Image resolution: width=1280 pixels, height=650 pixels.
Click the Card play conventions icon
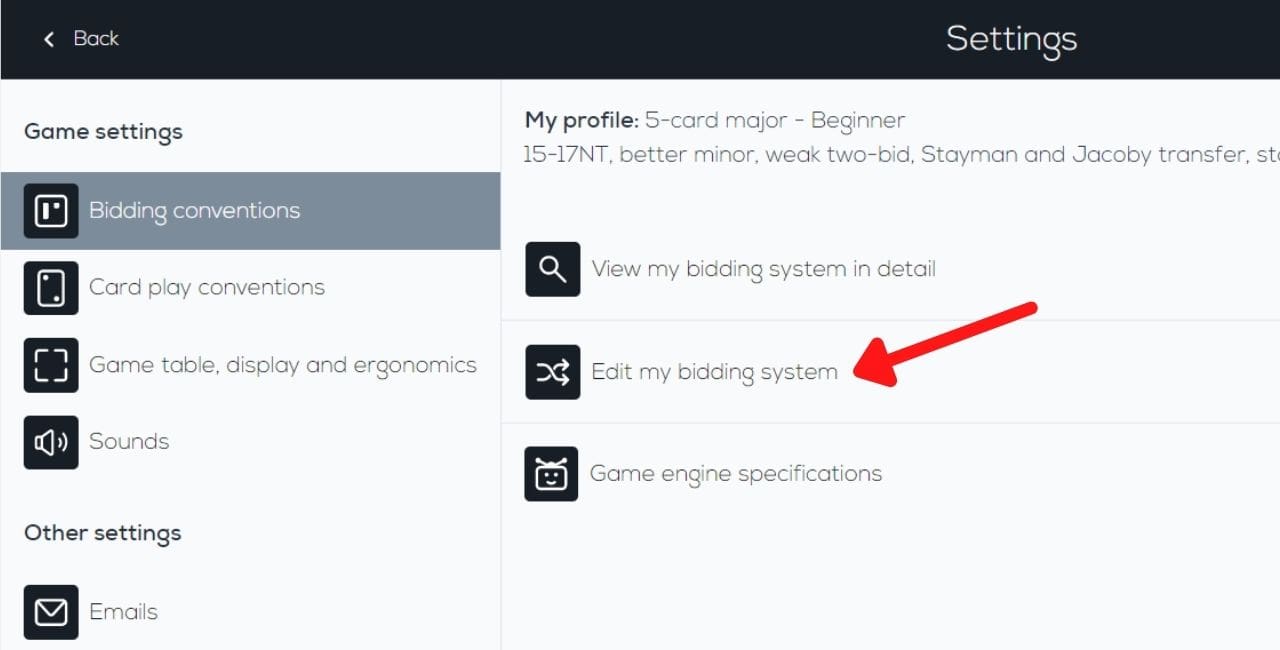click(x=51, y=287)
